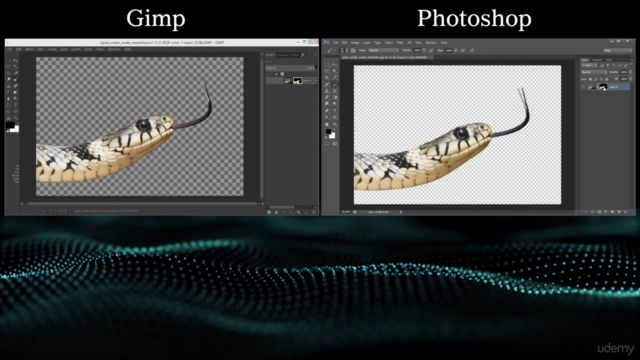Toggle airbrush option in Photoshop options bar
The height and width of the screenshot is (360, 640).
pos(462,50)
